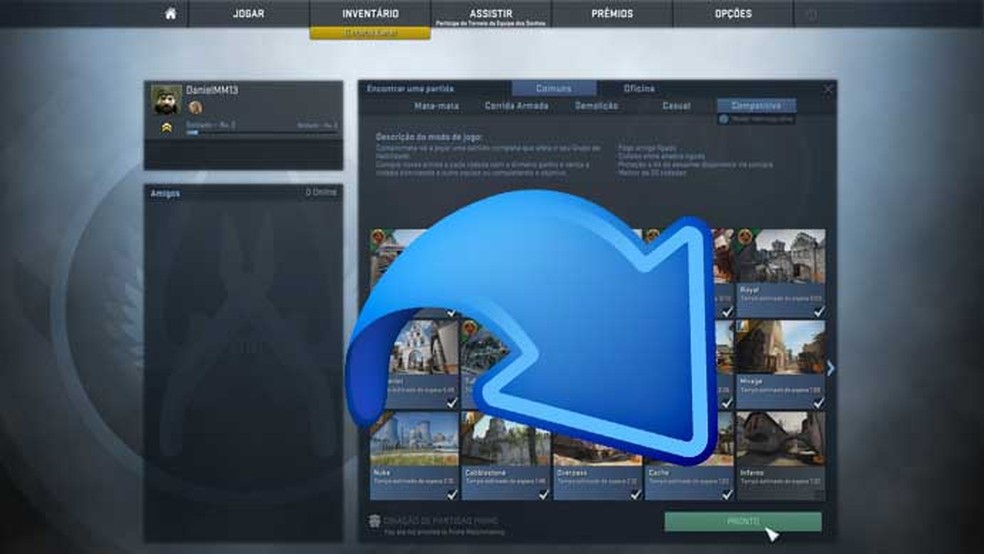Click the DanielMM13 player name
The width and height of the screenshot is (984, 554).
pyautogui.click(x=212, y=90)
